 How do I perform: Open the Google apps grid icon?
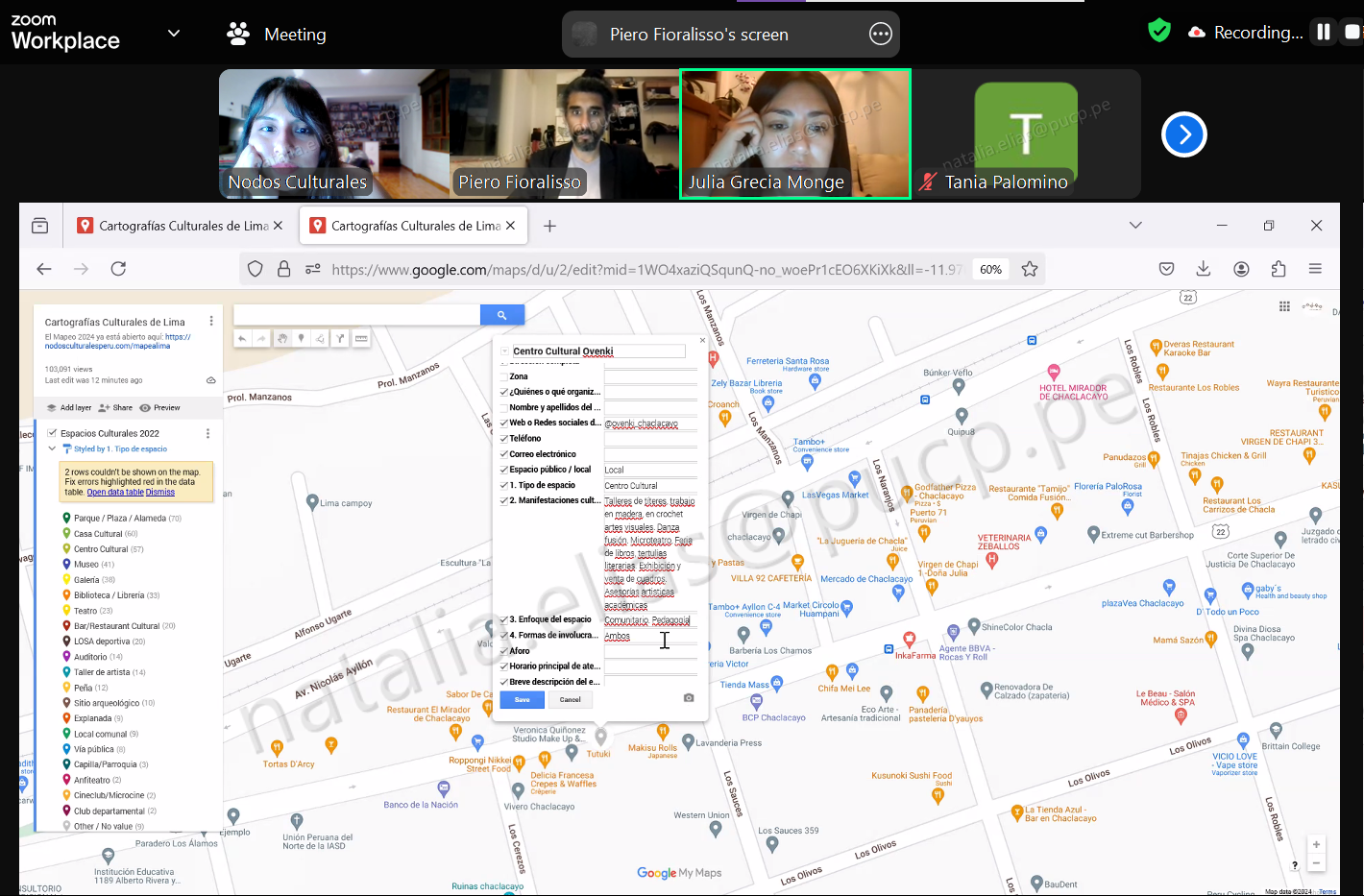tap(1284, 306)
